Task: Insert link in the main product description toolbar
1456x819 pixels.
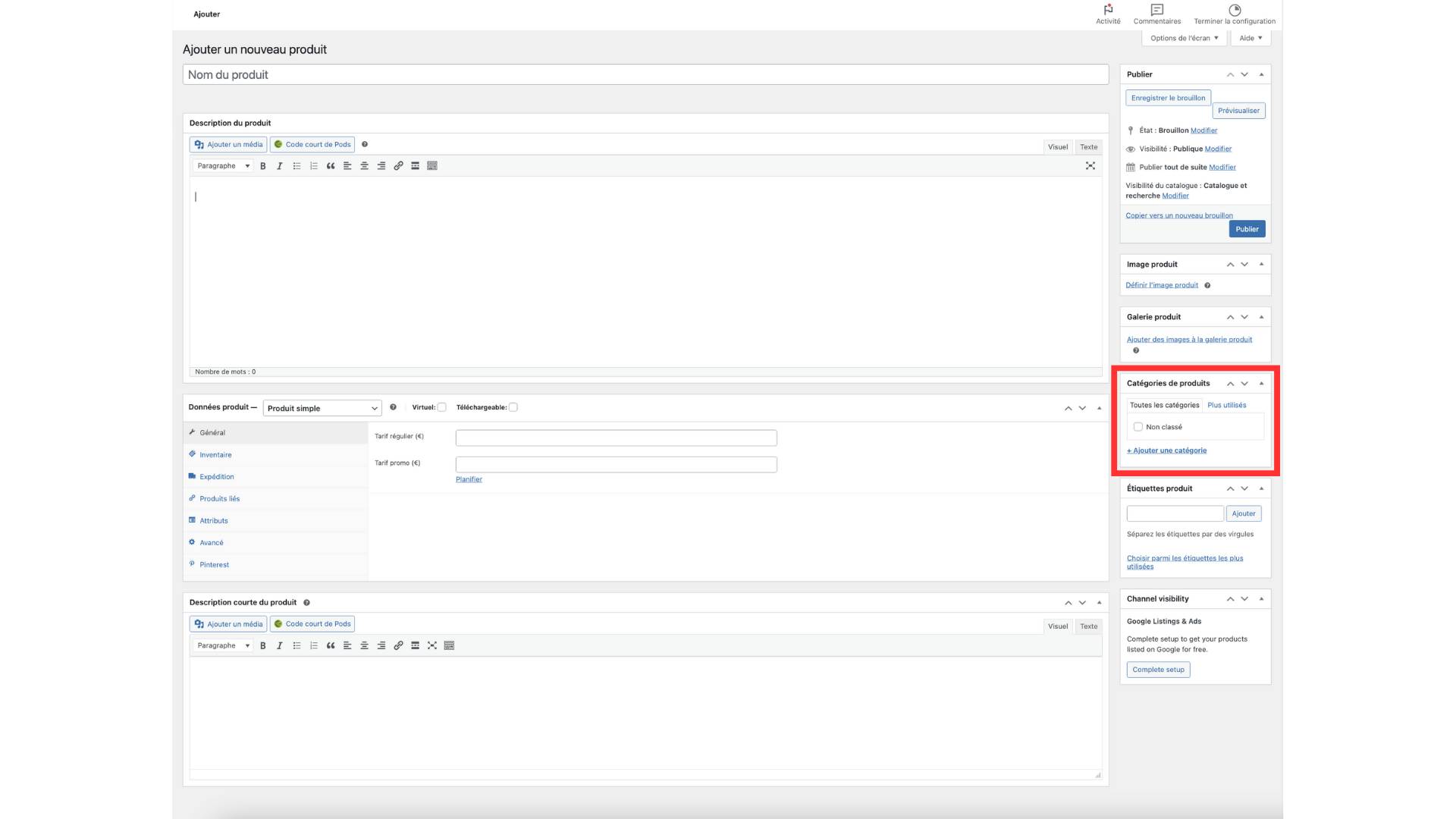Action: coord(398,166)
